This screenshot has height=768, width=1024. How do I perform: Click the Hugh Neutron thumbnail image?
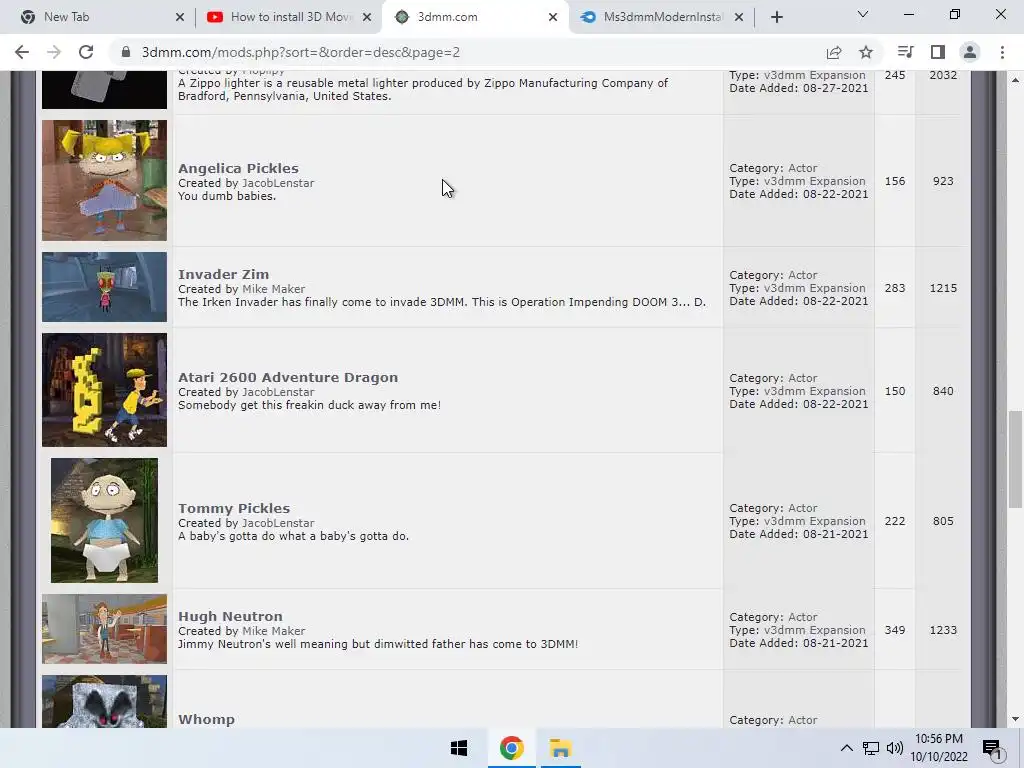(104, 629)
